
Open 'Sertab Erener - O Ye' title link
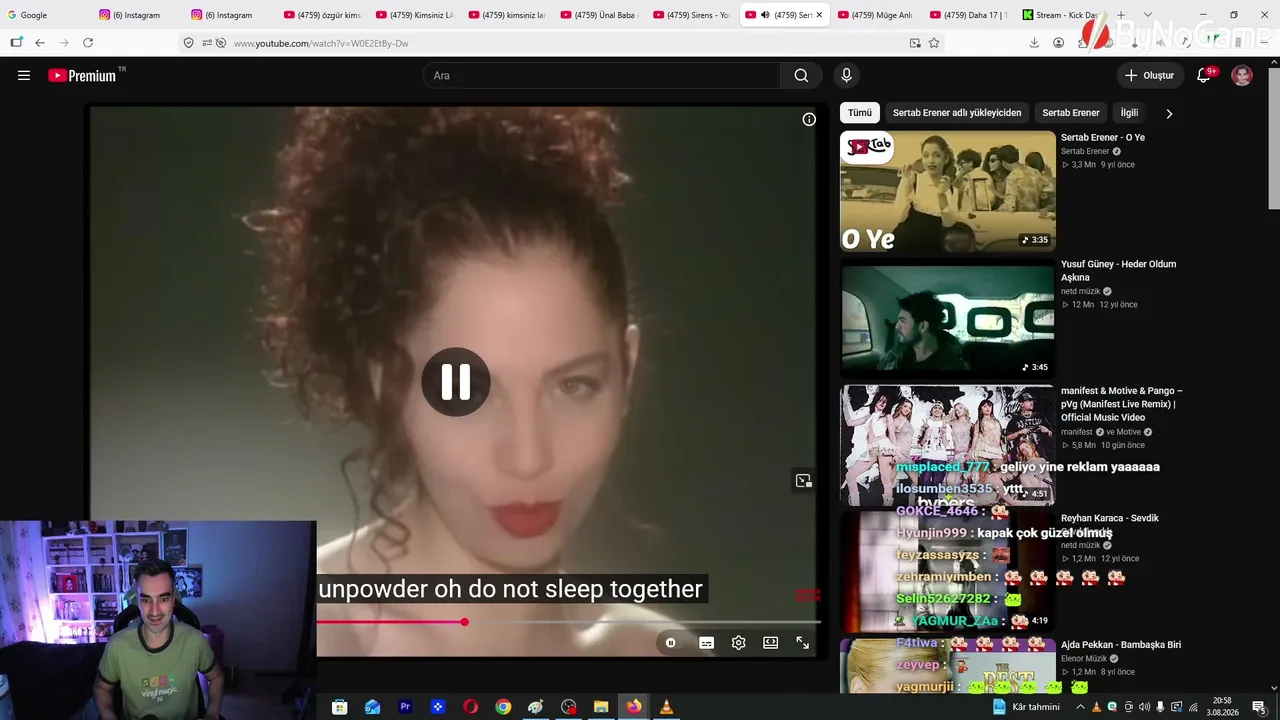(x=1103, y=138)
